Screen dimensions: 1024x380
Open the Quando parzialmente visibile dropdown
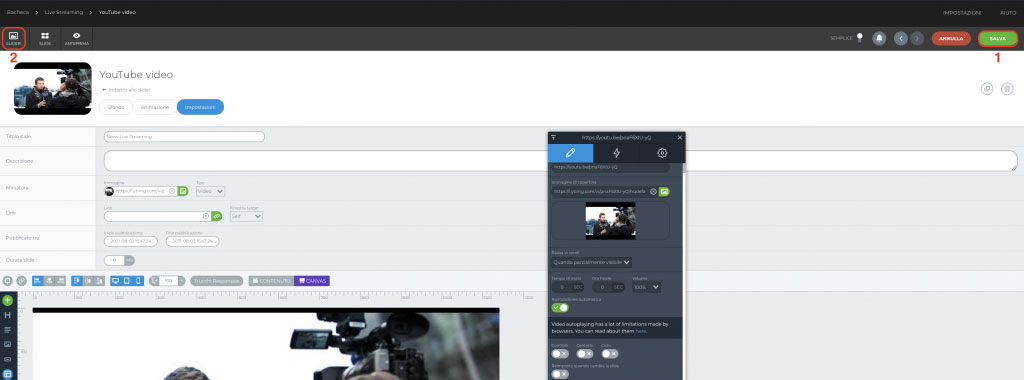click(592, 262)
